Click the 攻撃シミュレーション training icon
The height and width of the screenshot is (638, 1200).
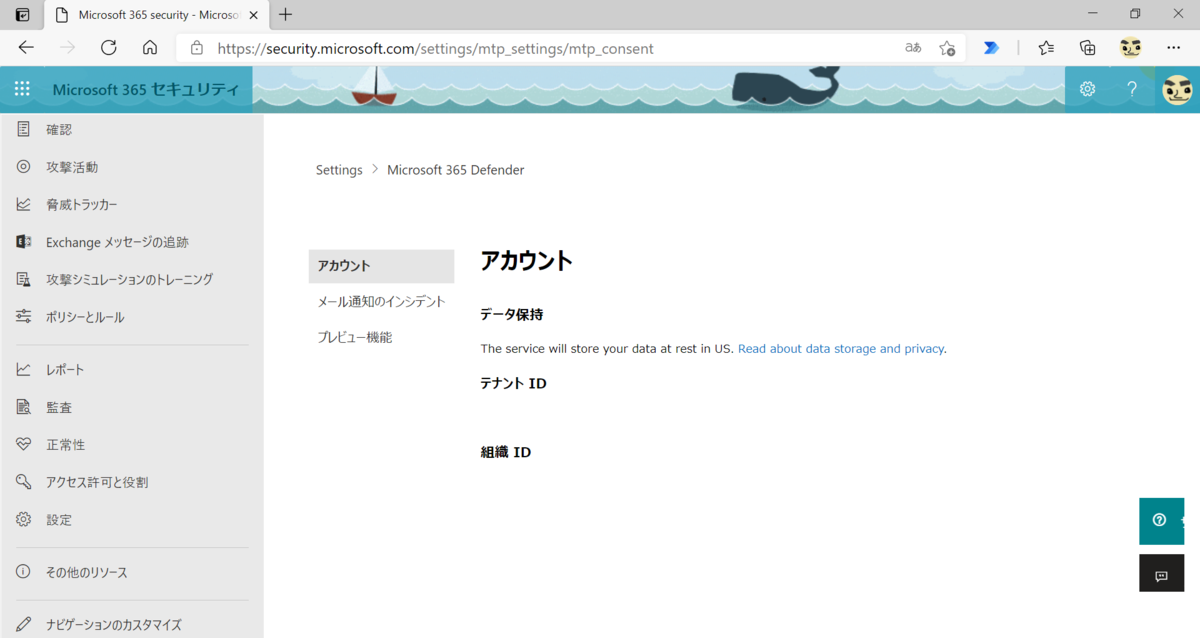[x=24, y=279]
